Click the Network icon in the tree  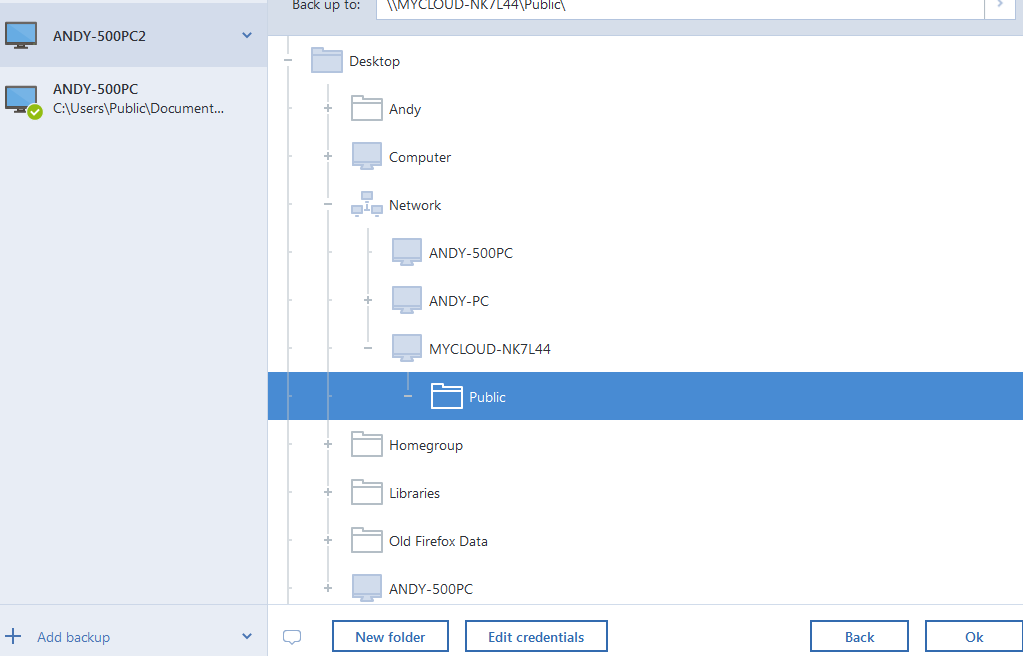[367, 205]
